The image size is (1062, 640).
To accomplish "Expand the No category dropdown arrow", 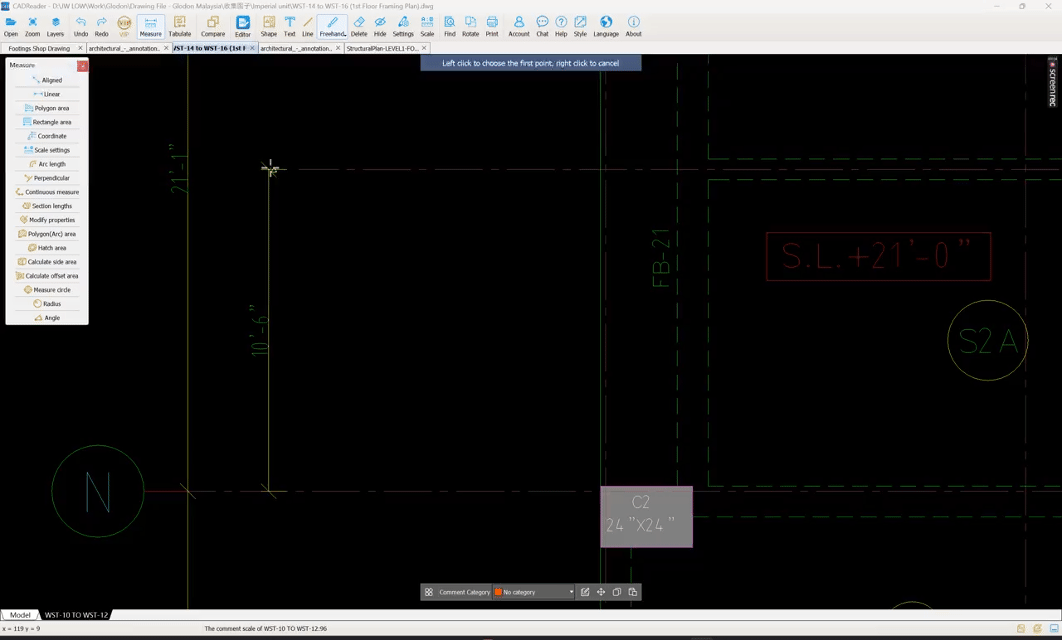I will [571, 592].
